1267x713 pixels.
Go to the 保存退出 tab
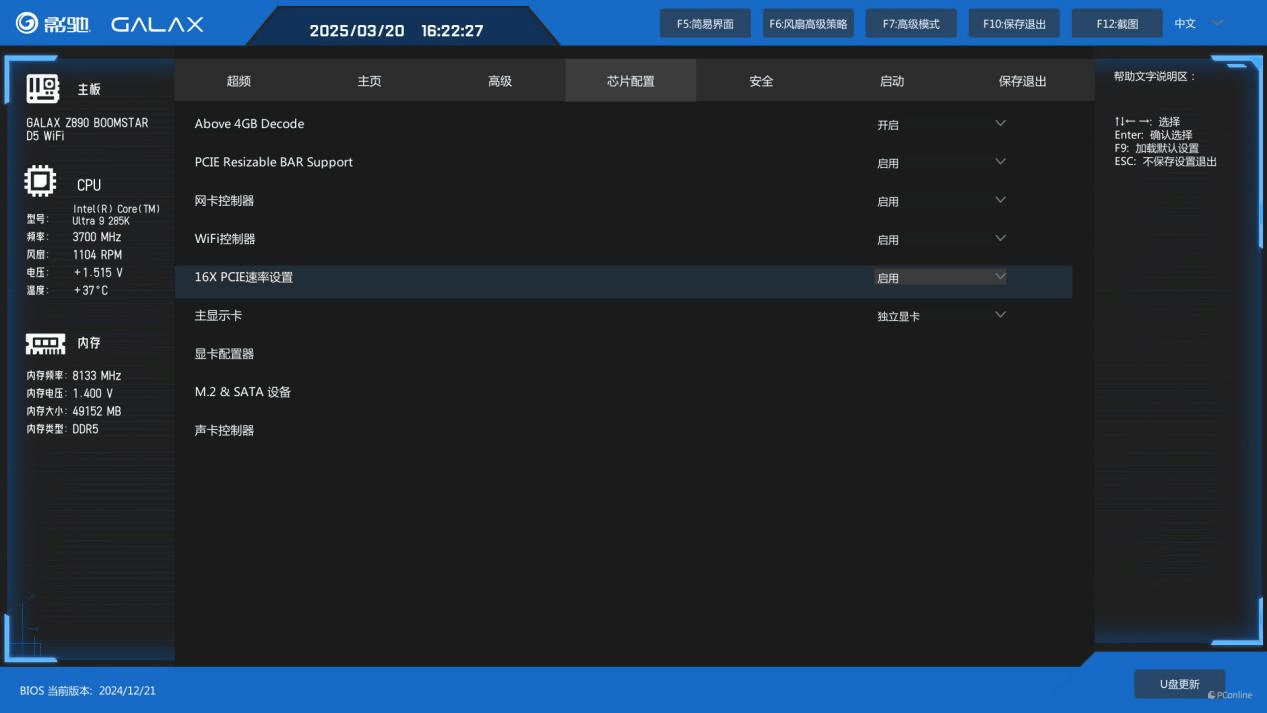[1022, 81]
